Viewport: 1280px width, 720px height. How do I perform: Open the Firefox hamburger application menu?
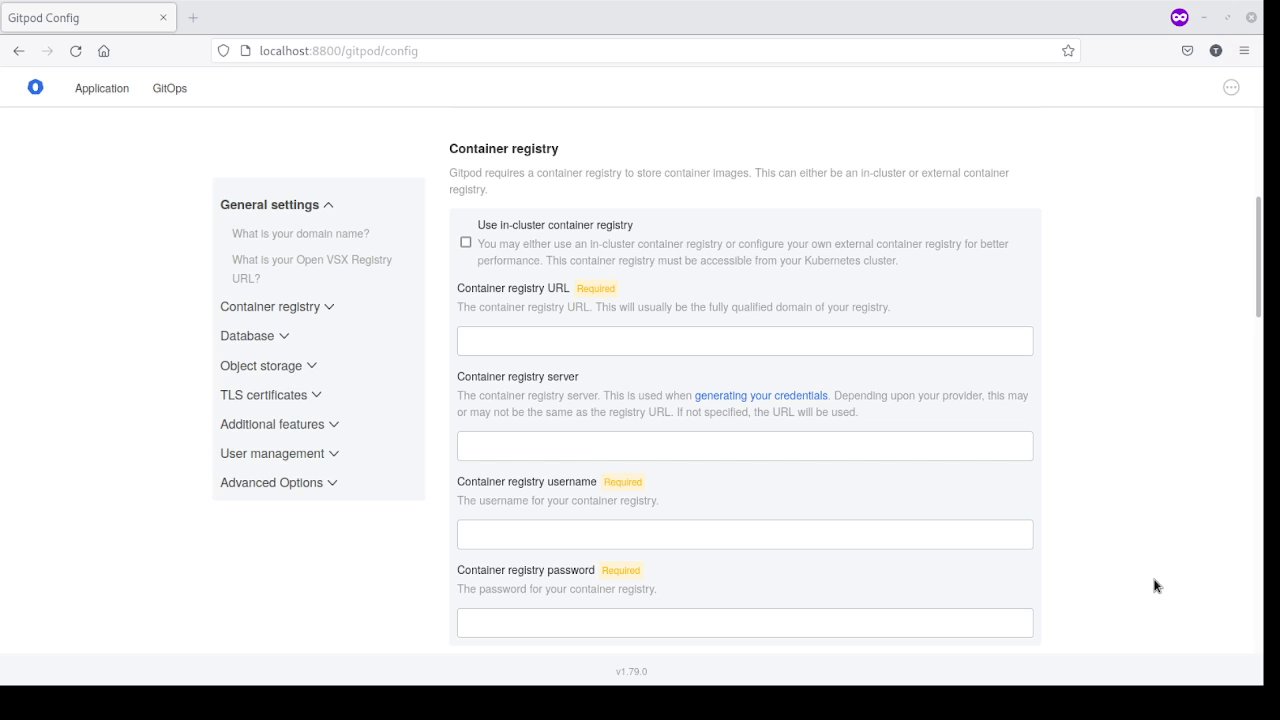tap(1244, 51)
